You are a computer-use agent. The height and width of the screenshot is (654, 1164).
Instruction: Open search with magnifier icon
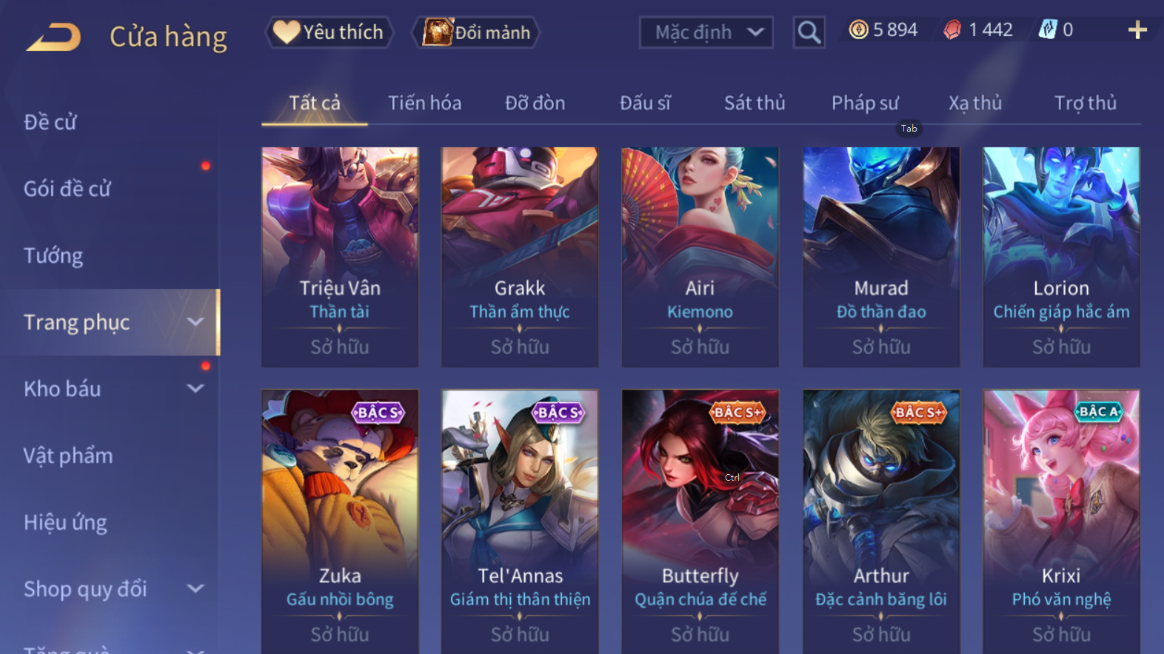click(808, 33)
